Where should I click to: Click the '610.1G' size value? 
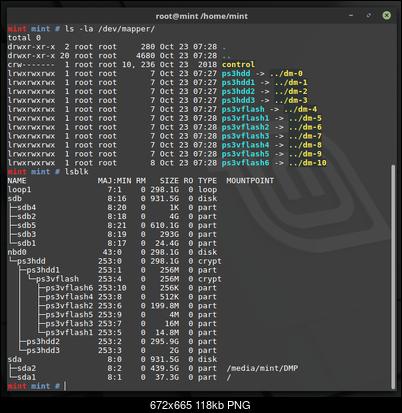coord(164,225)
